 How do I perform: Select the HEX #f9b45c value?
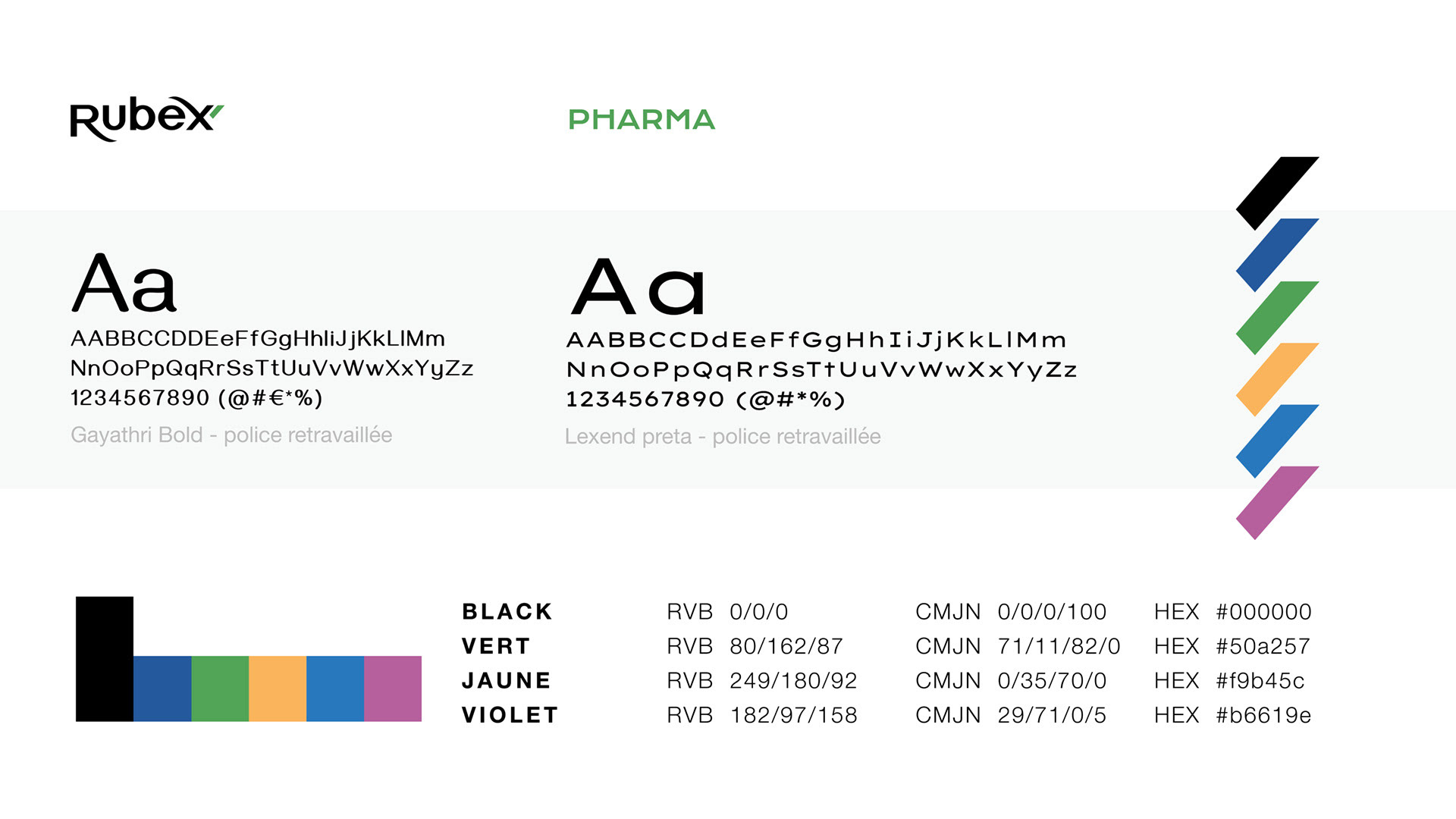pyautogui.click(x=1229, y=681)
